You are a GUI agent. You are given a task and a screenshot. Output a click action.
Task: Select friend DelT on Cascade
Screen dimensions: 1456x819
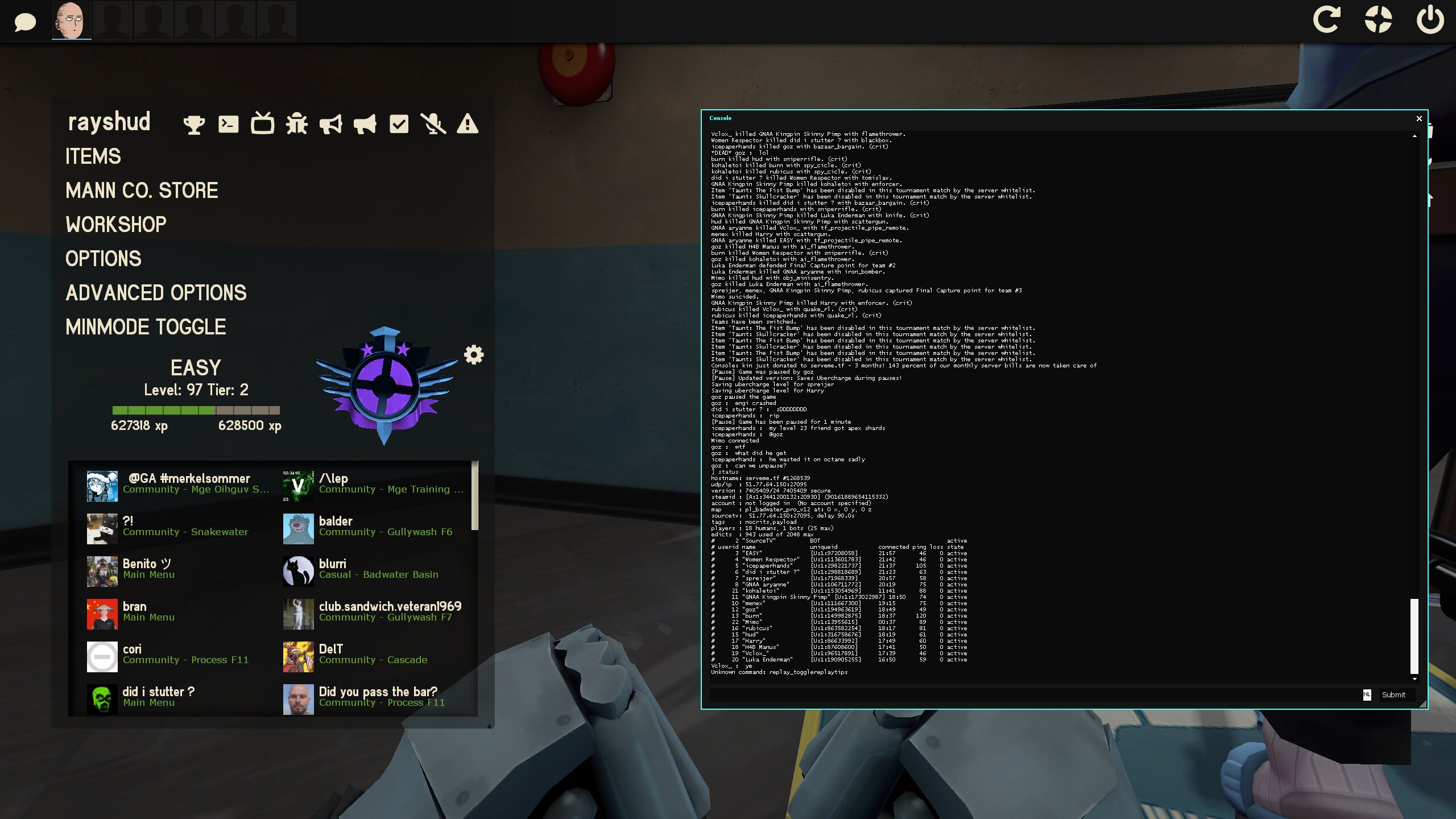point(375,656)
